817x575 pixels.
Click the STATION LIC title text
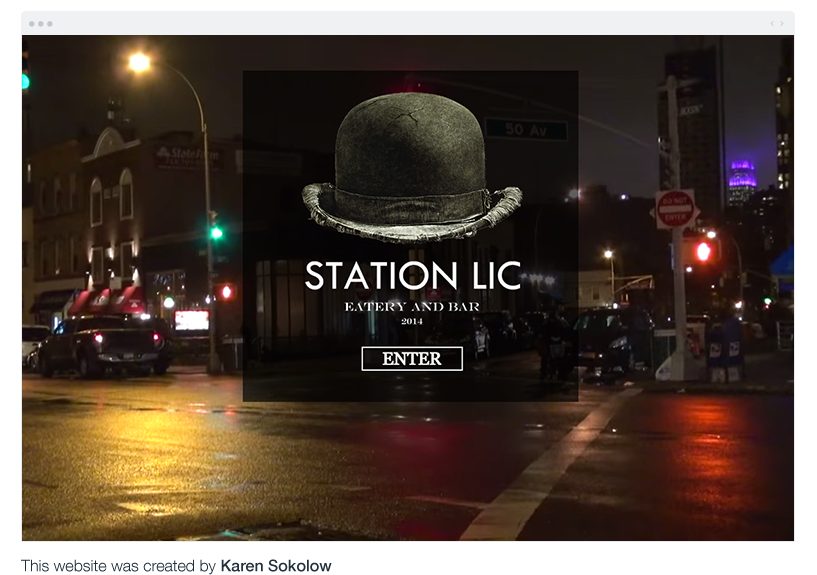(413, 276)
